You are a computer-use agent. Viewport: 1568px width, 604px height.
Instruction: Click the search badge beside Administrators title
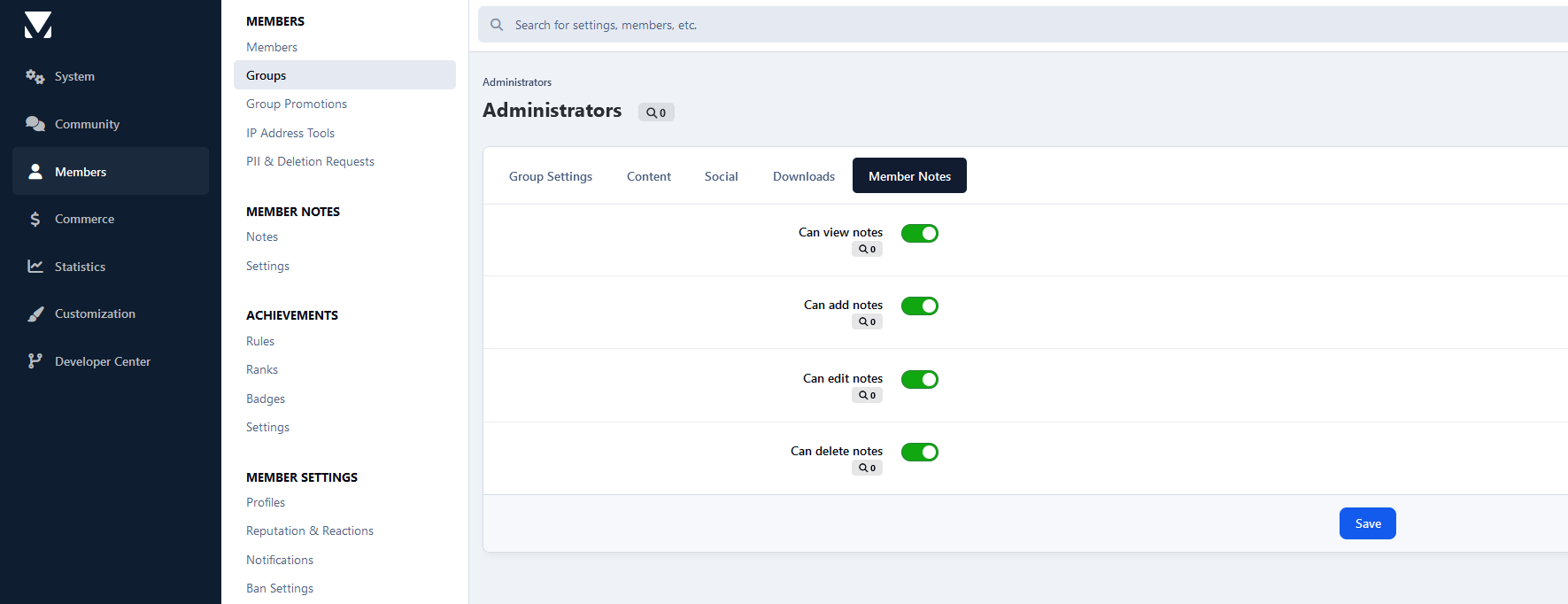coord(656,112)
